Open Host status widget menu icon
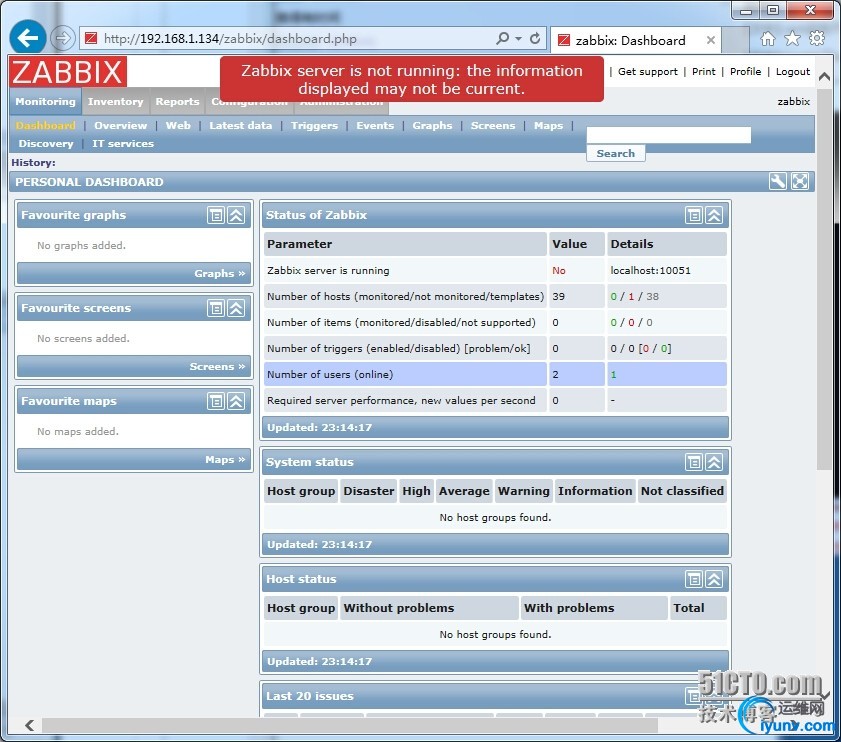 694,579
